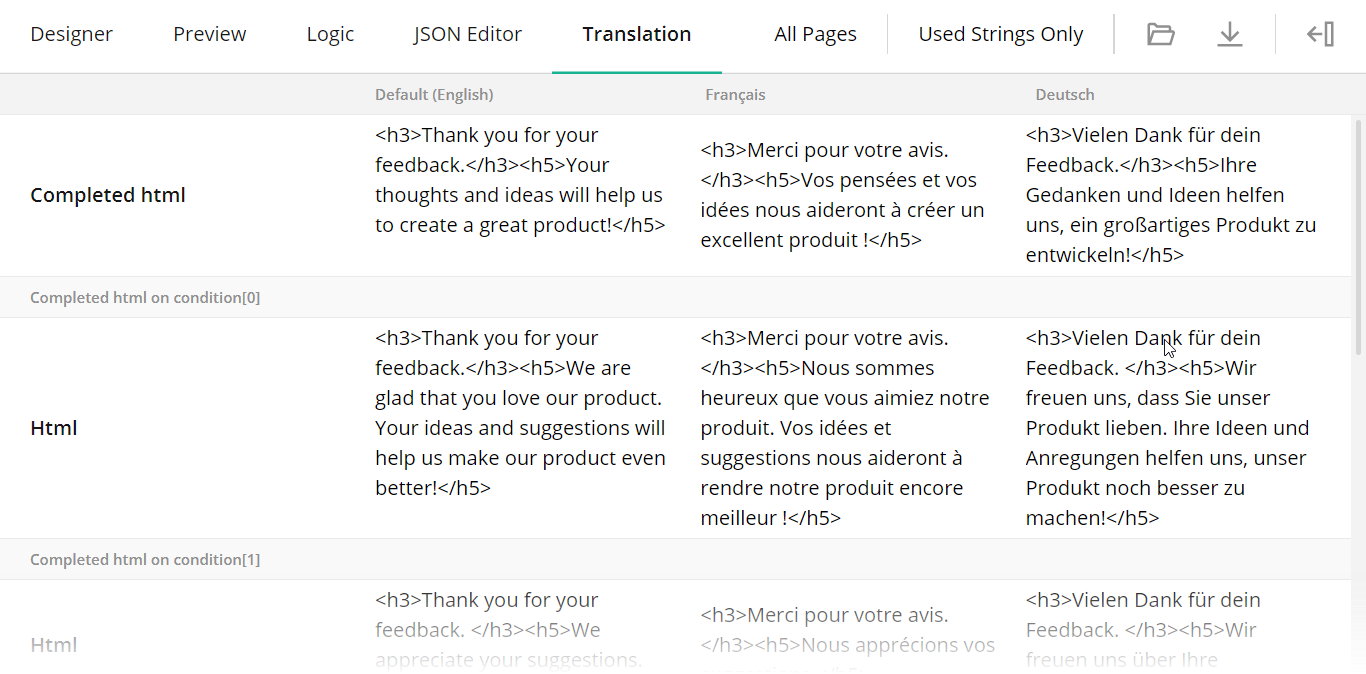Open the JSON Editor tab
This screenshot has height=674, width=1366.
[467, 33]
